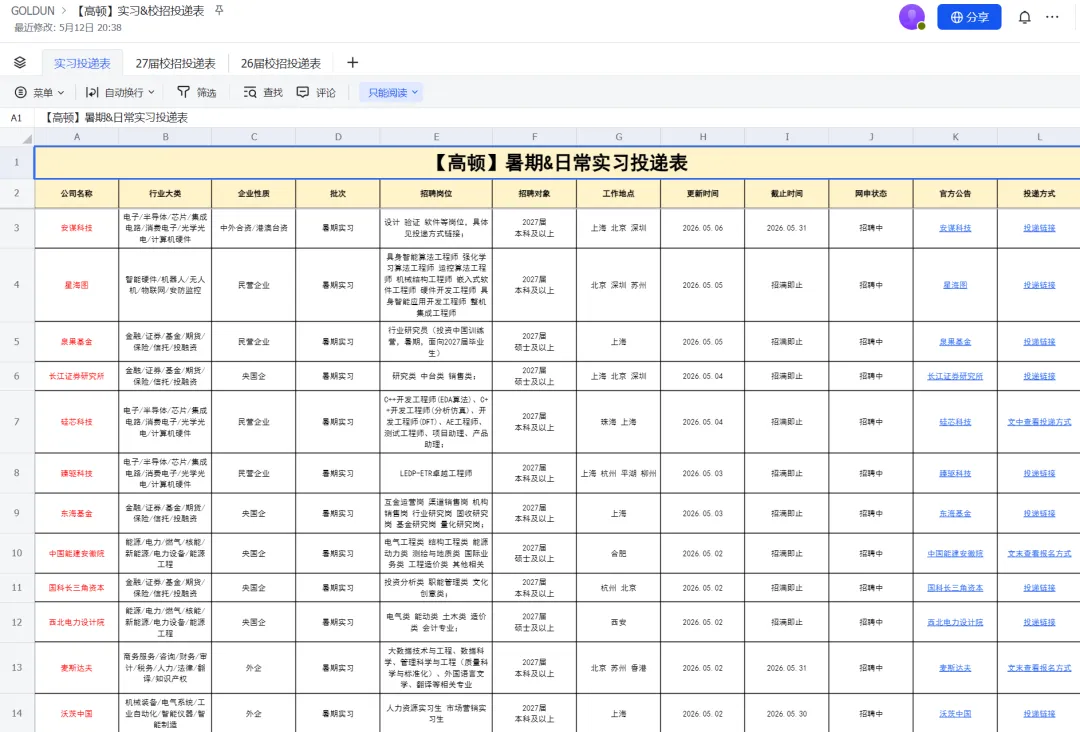Open the 评论 comments tool
1080x732 pixels.
[x=316, y=92]
